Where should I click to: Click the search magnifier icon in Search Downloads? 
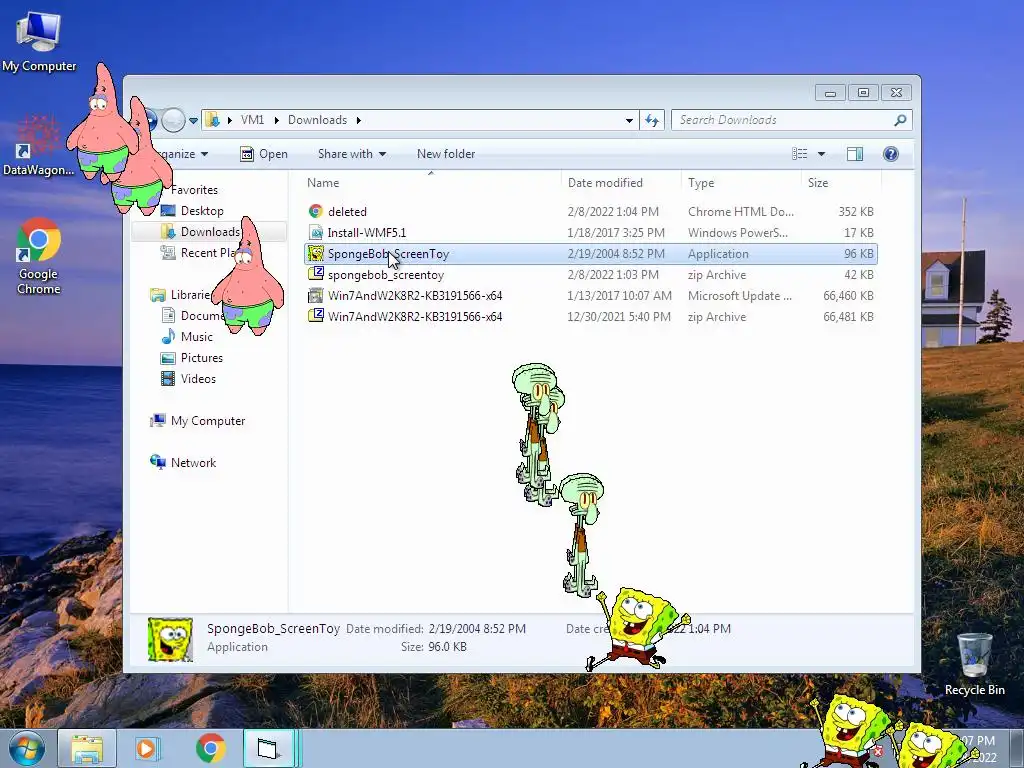[900, 120]
